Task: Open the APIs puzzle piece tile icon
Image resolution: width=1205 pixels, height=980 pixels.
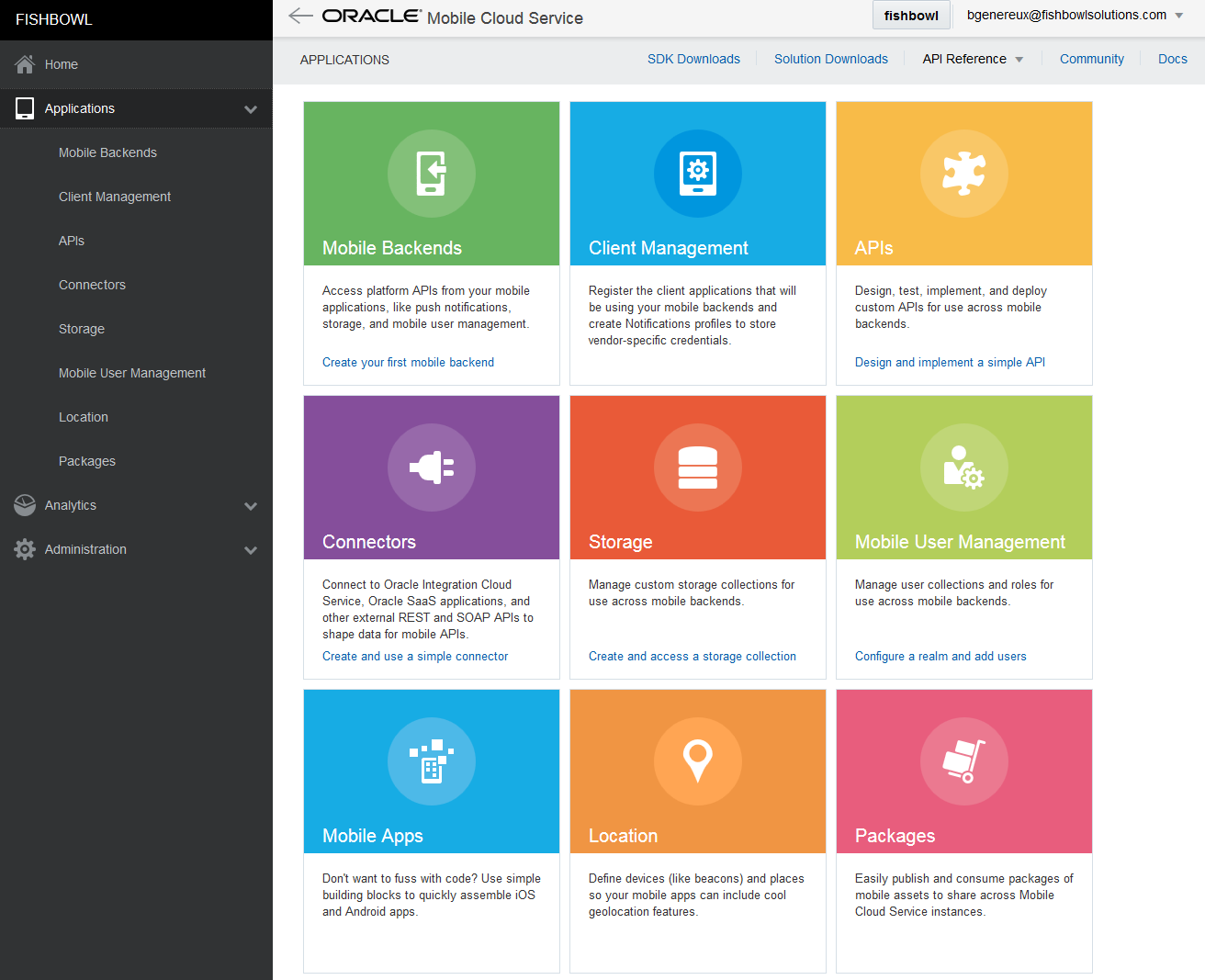Action: [x=964, y=174]
